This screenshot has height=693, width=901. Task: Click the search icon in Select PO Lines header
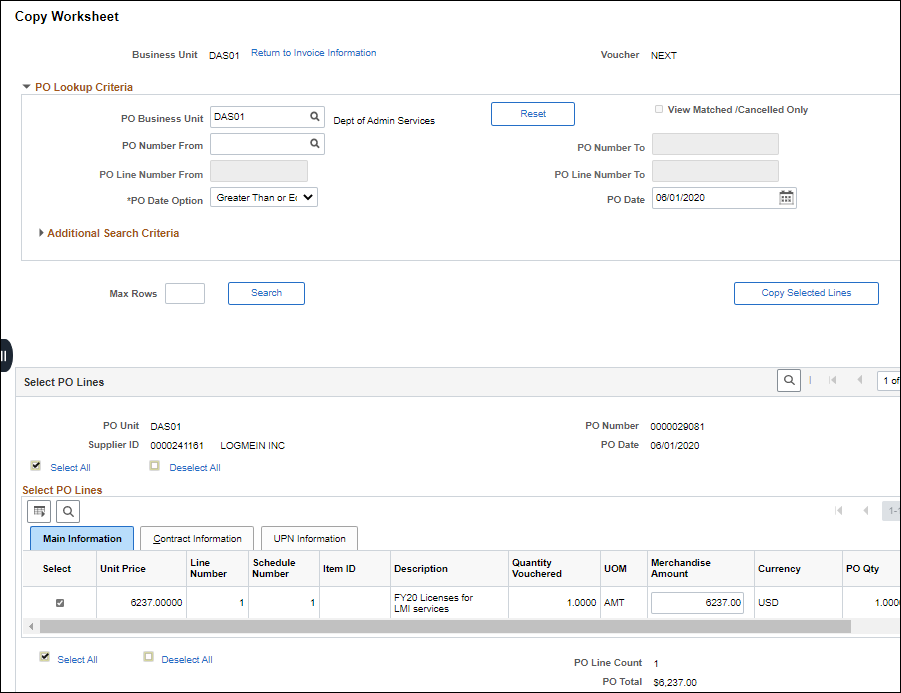point(789,381)
